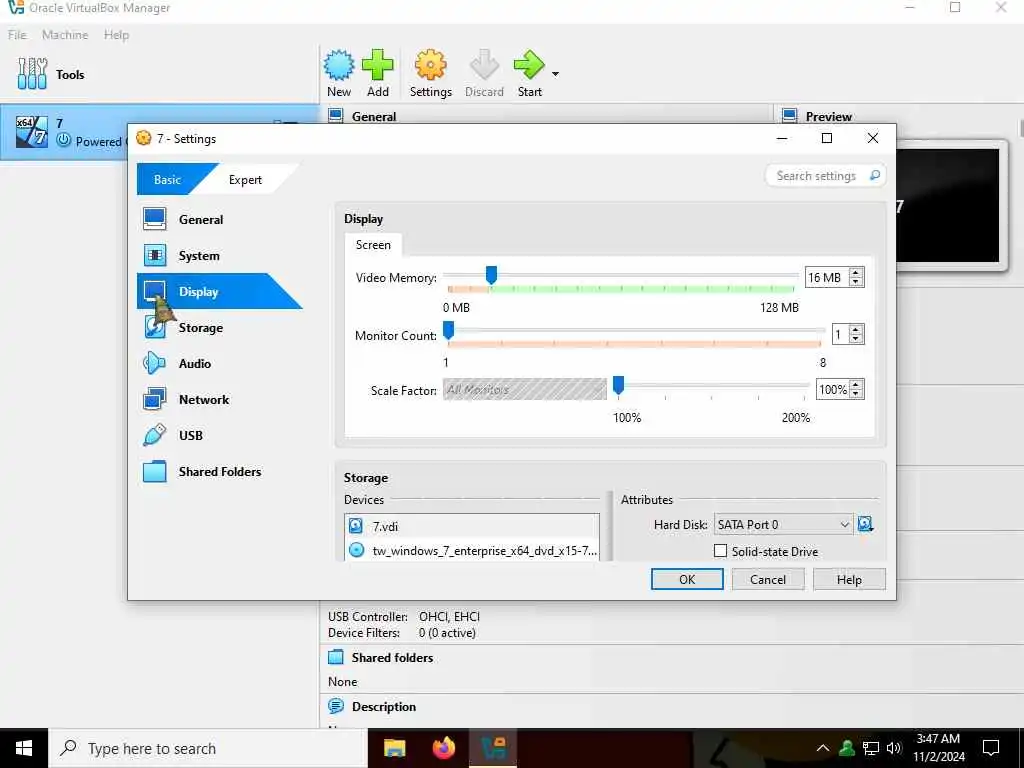Screen dimensions: 1024x768
Task: Open the General settings category
Action: [x=200, y=219]
